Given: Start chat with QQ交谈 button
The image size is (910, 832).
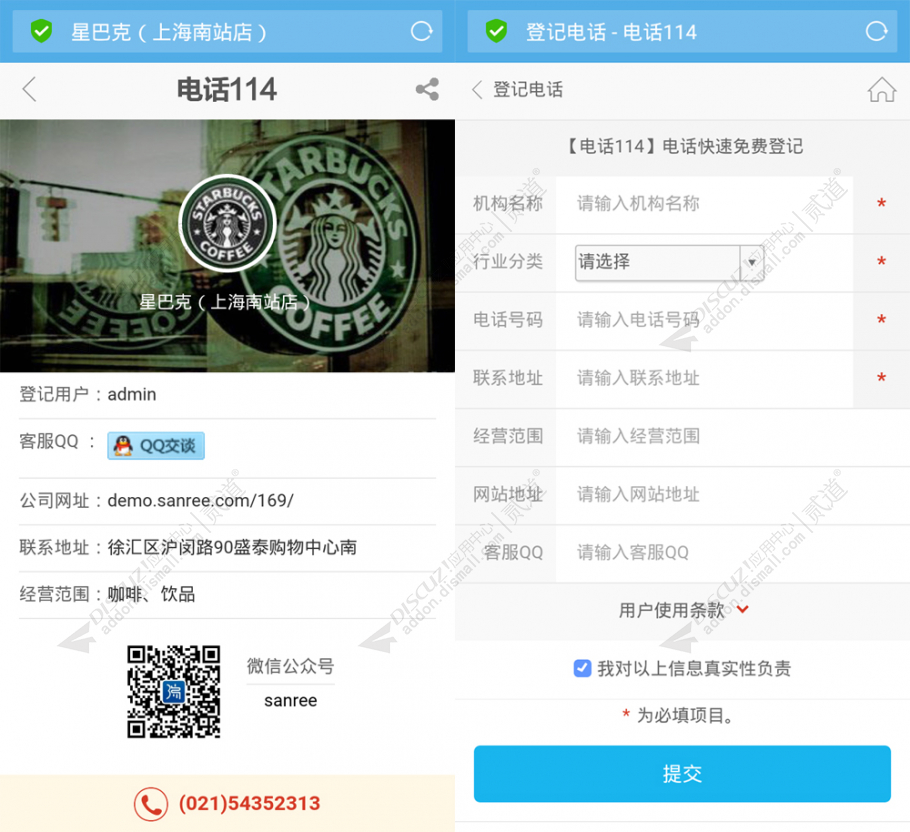Looking at the screenshot, I should 156,446.
